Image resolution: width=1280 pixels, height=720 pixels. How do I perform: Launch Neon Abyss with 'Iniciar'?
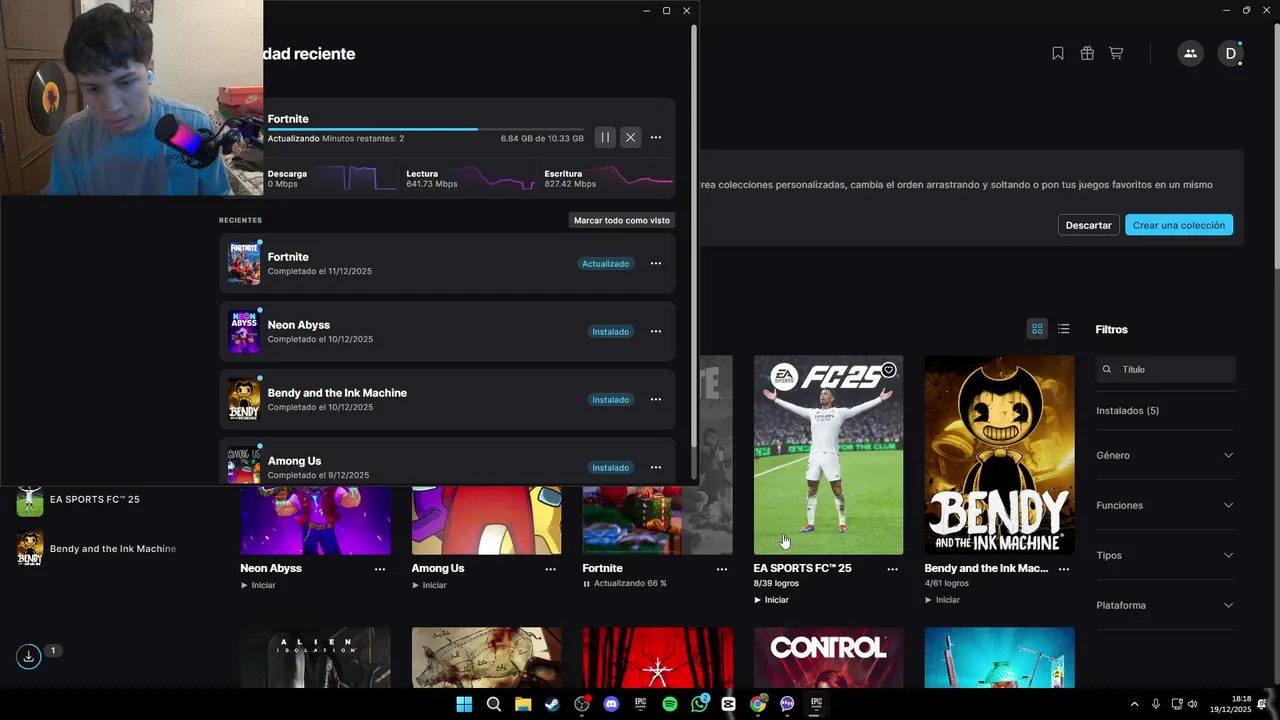258,585
